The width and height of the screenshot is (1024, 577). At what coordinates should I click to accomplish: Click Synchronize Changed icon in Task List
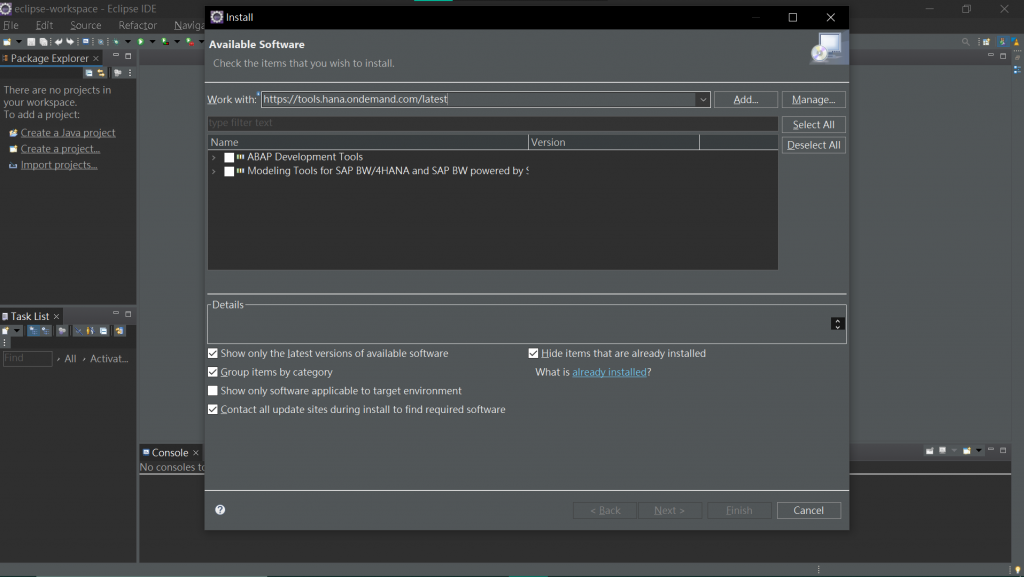[120, 330]
